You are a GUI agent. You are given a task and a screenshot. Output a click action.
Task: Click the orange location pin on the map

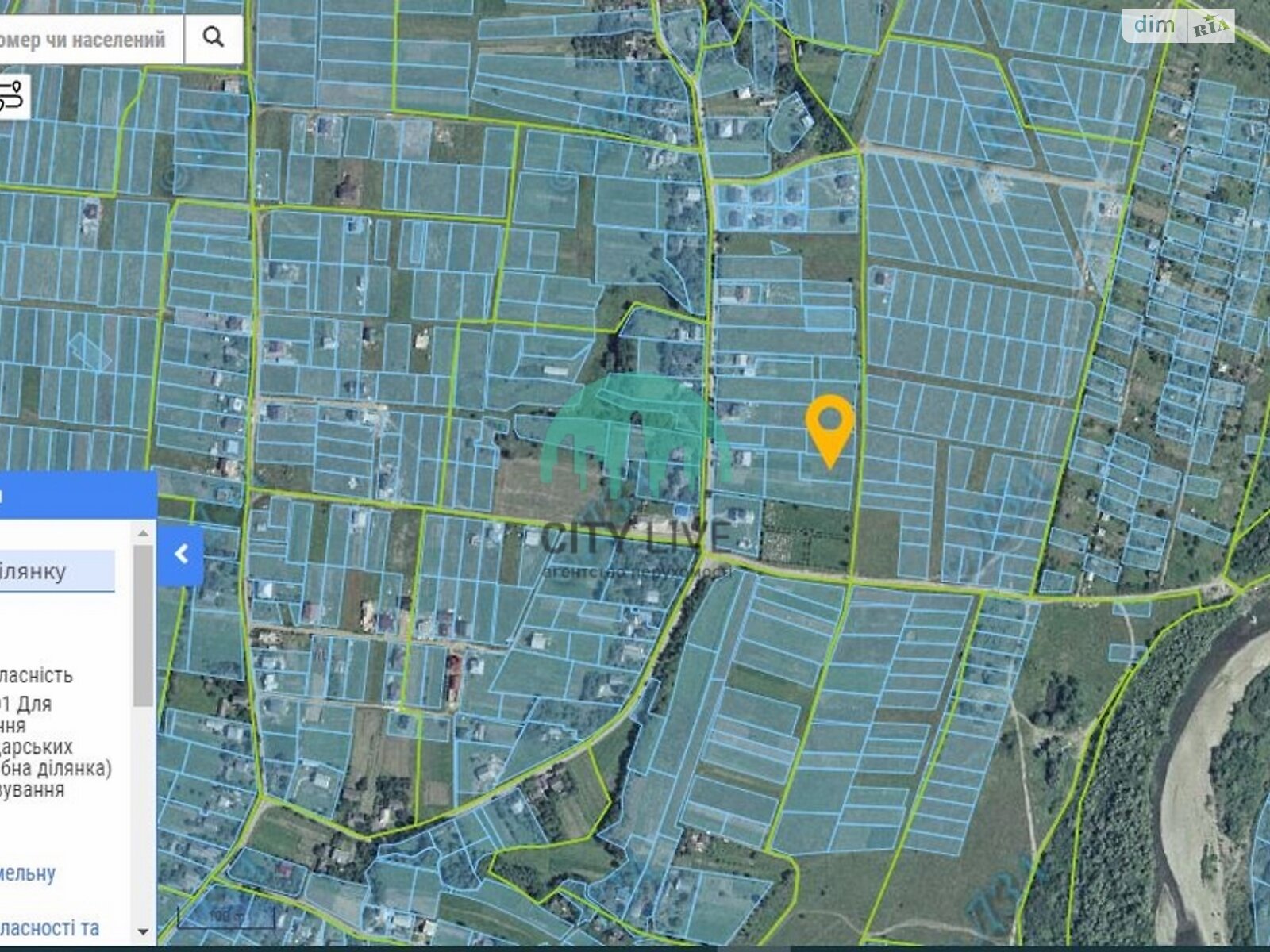(829, 432)
